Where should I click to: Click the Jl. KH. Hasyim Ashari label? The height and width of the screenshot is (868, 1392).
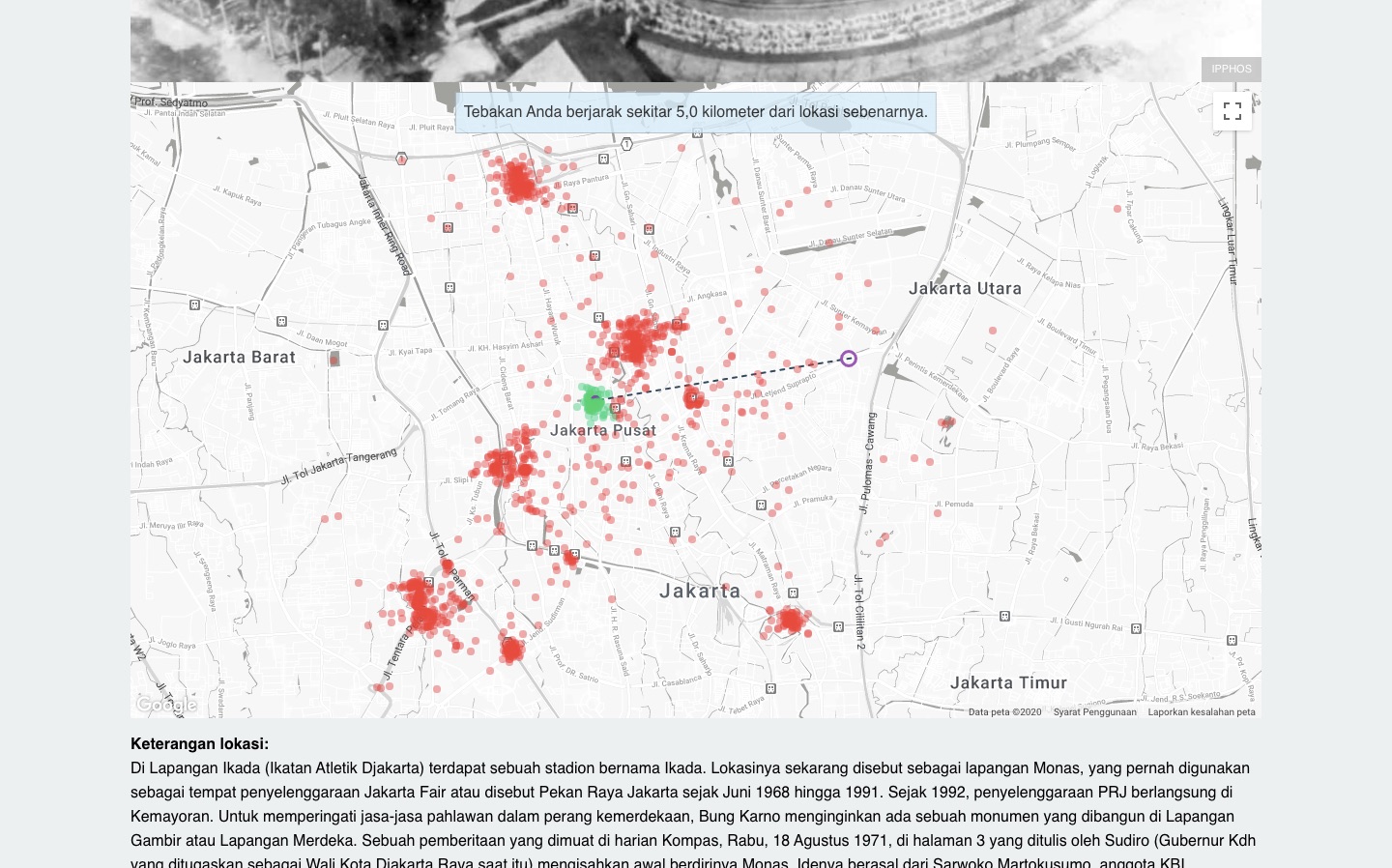(x=506, y=346)
